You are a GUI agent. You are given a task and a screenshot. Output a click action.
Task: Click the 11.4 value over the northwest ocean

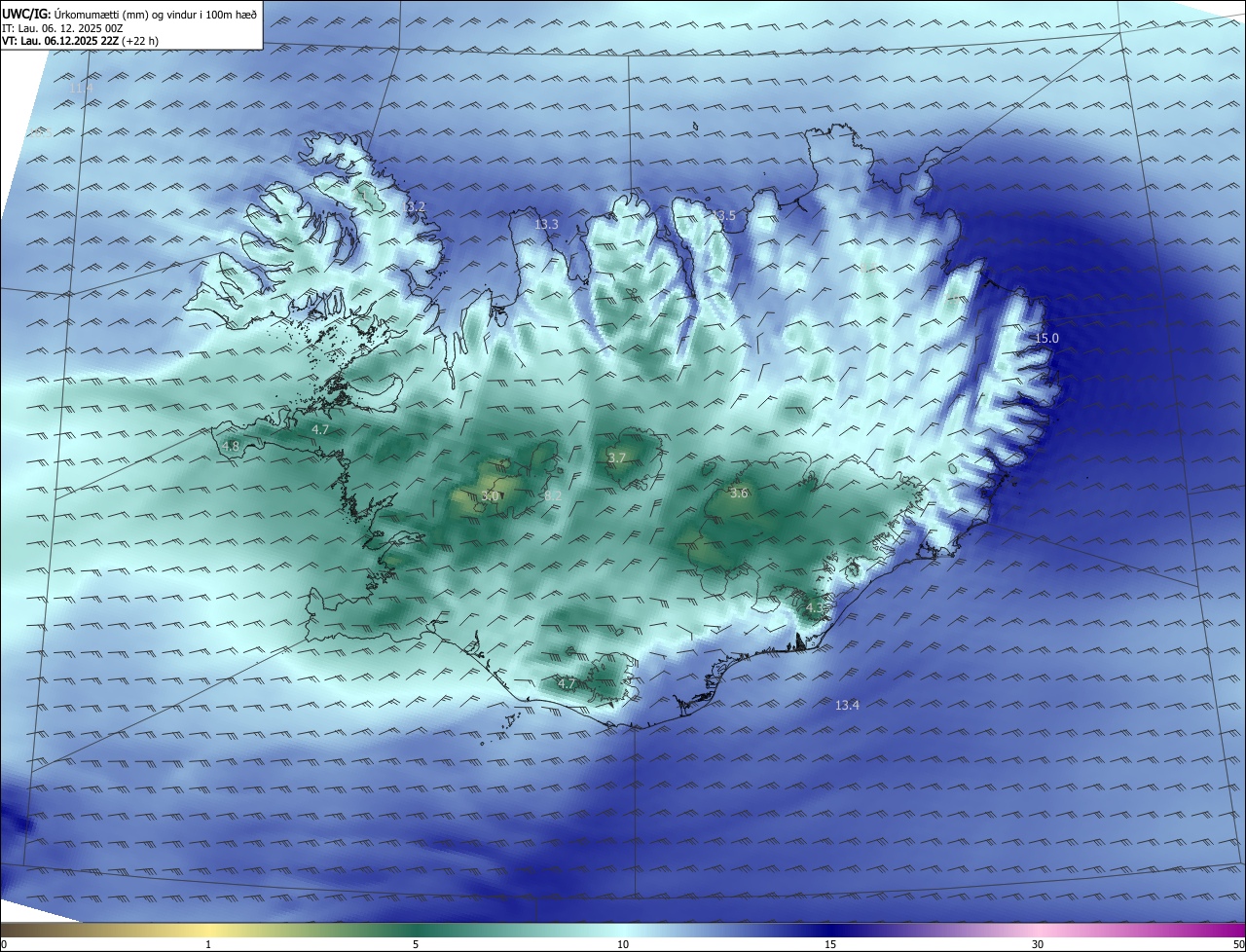pos(82,89)
